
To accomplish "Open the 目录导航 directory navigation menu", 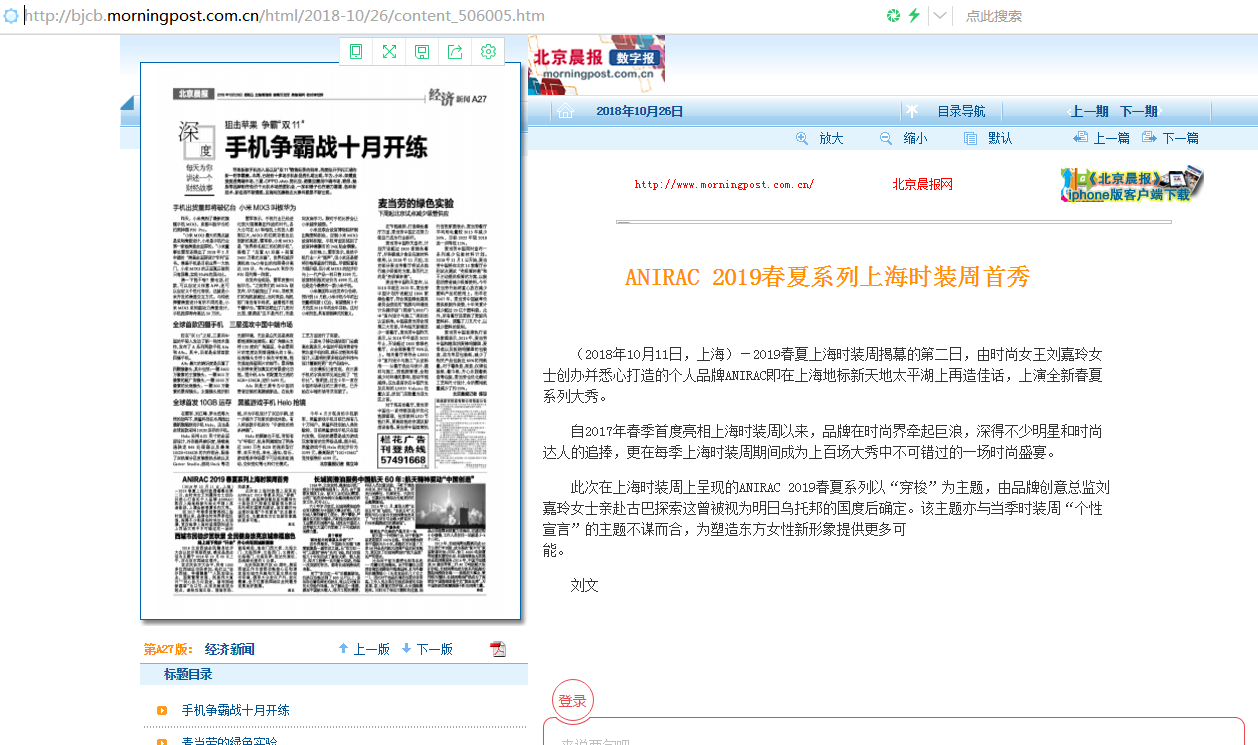I will tap(960, 111).
